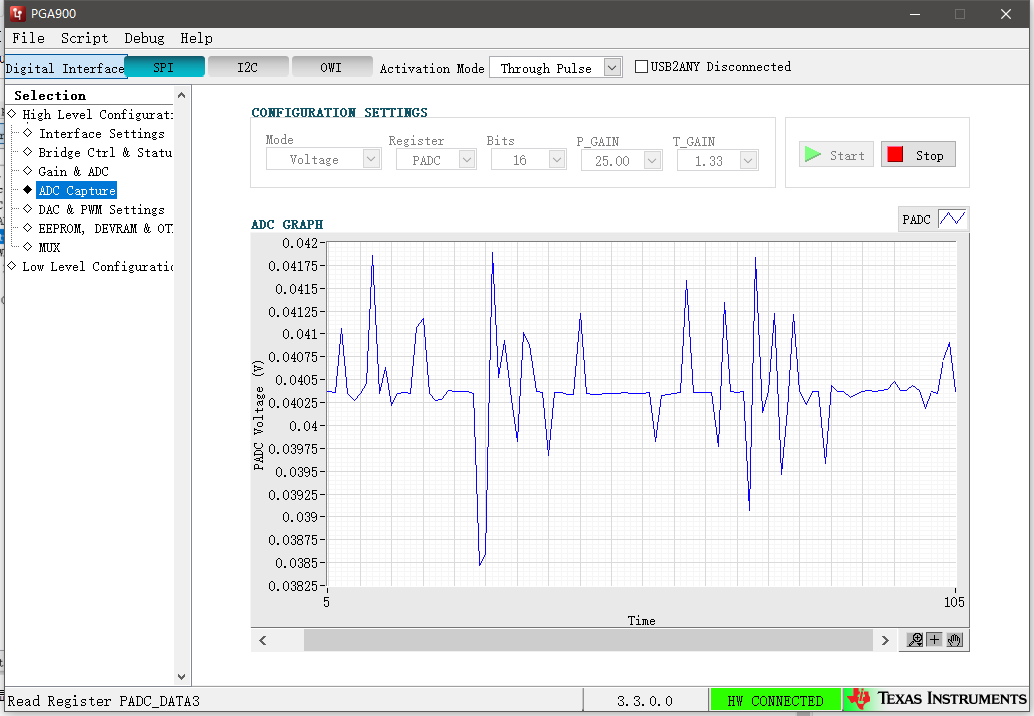Switch to SPI interface tab
1034x716 pixels.
click(164, 67)
